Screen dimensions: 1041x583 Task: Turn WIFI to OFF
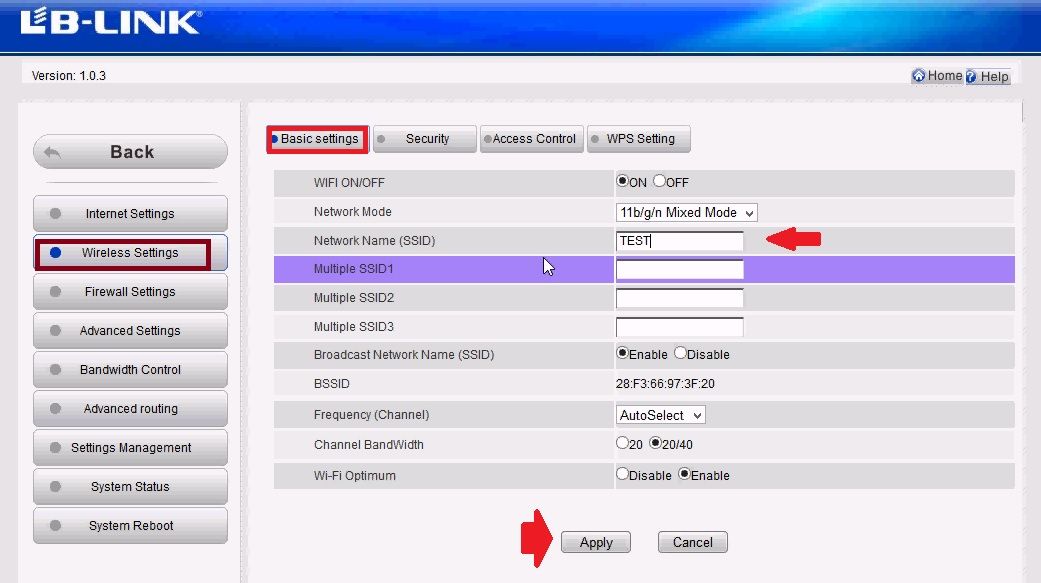(x=659, y=182)
